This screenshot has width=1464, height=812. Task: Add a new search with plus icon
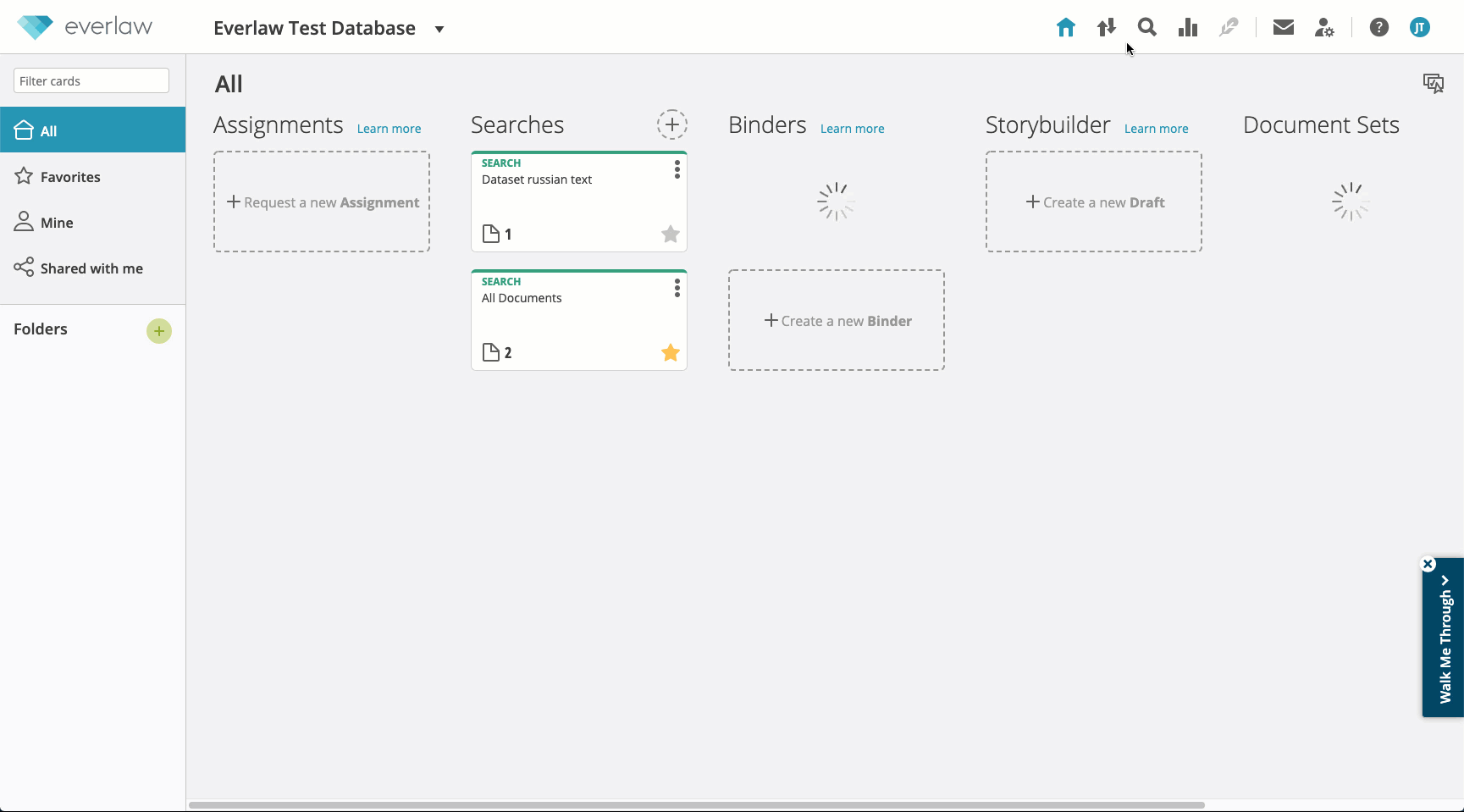672,125
